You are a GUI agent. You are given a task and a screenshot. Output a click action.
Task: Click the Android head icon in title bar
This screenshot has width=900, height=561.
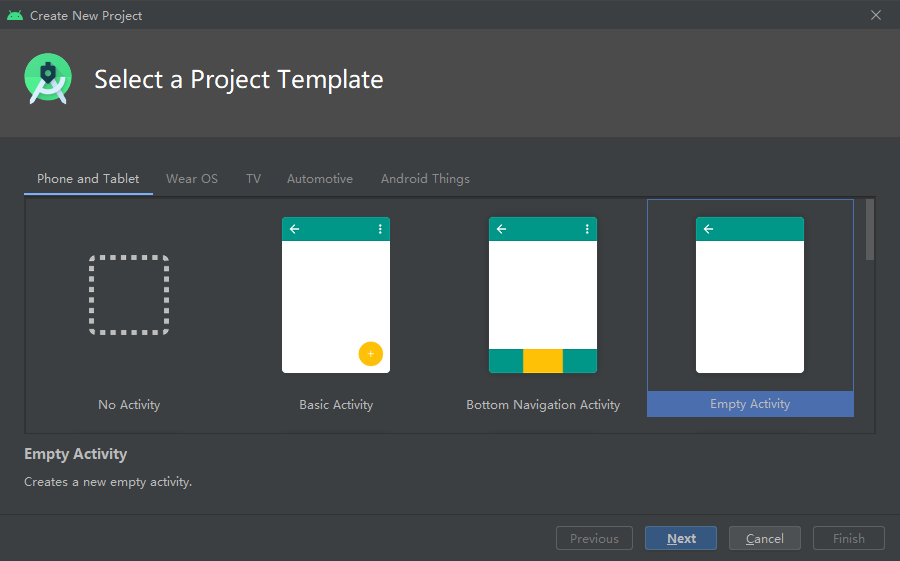(x=15, y=16)
